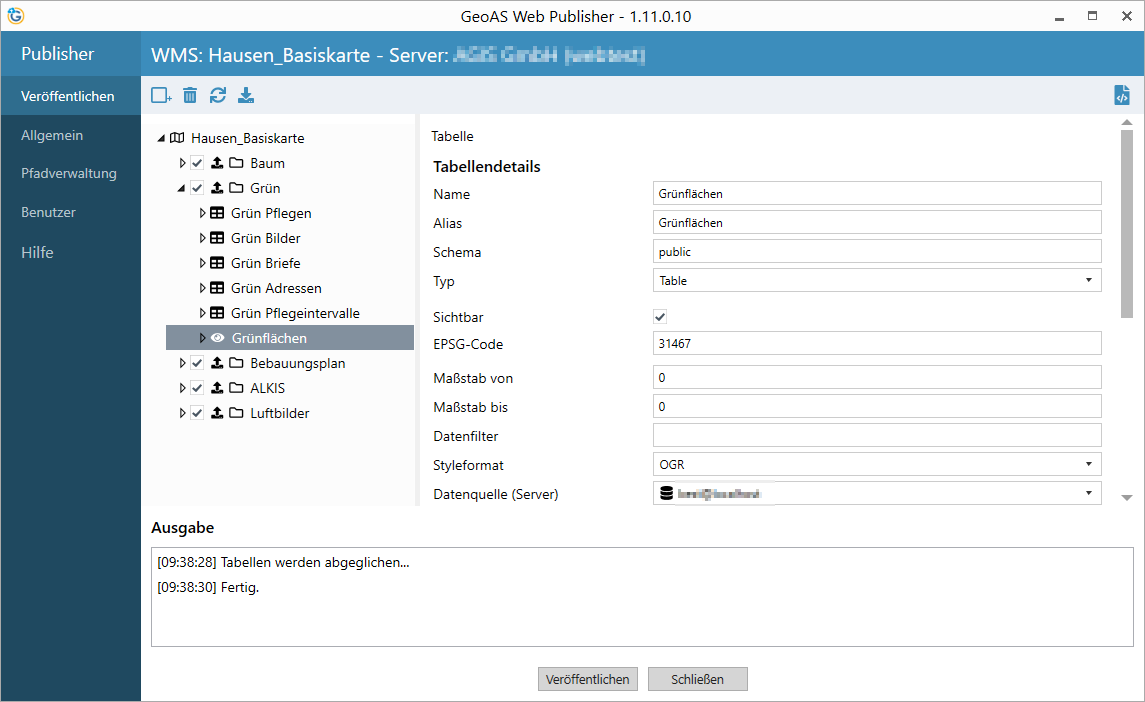The height and width of the screenshot is (702, 1145).
Task: Uncheck the Baum group checkbox
Action: [x=197, y=162]
